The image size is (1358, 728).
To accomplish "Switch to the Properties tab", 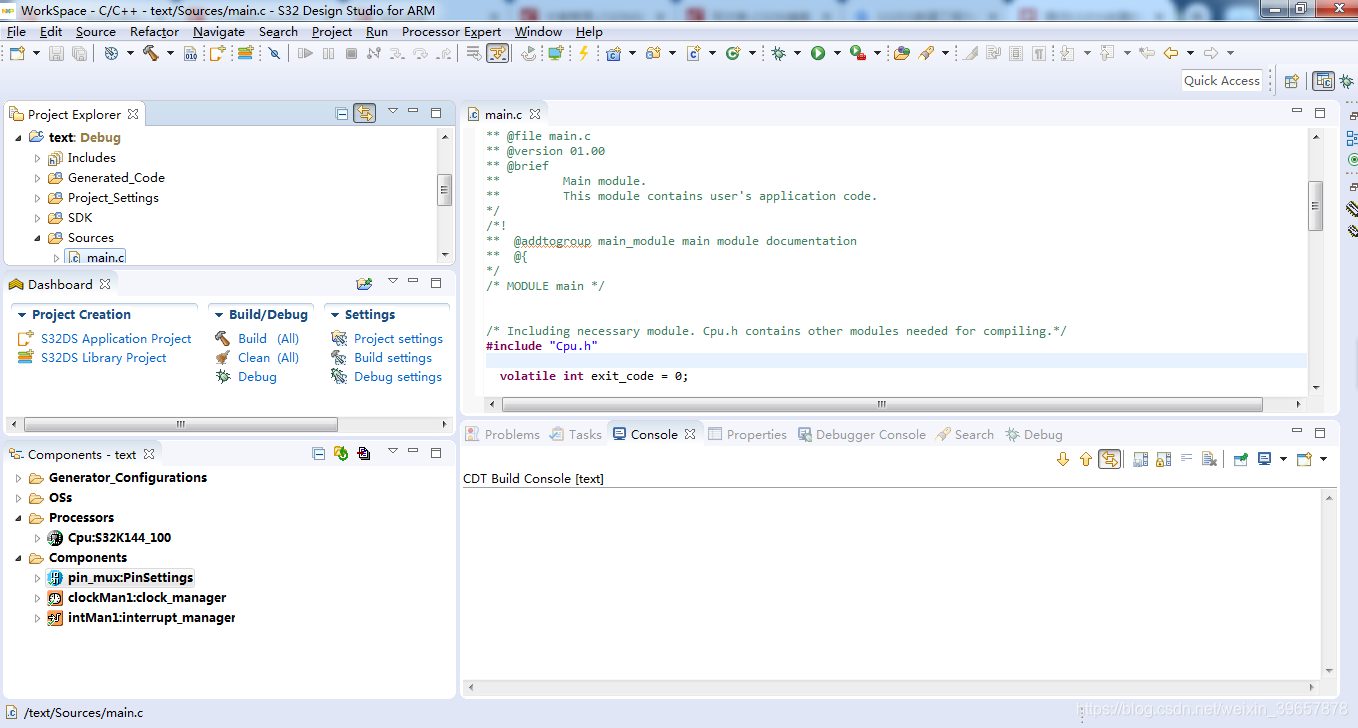I will [x=746, y=434].
